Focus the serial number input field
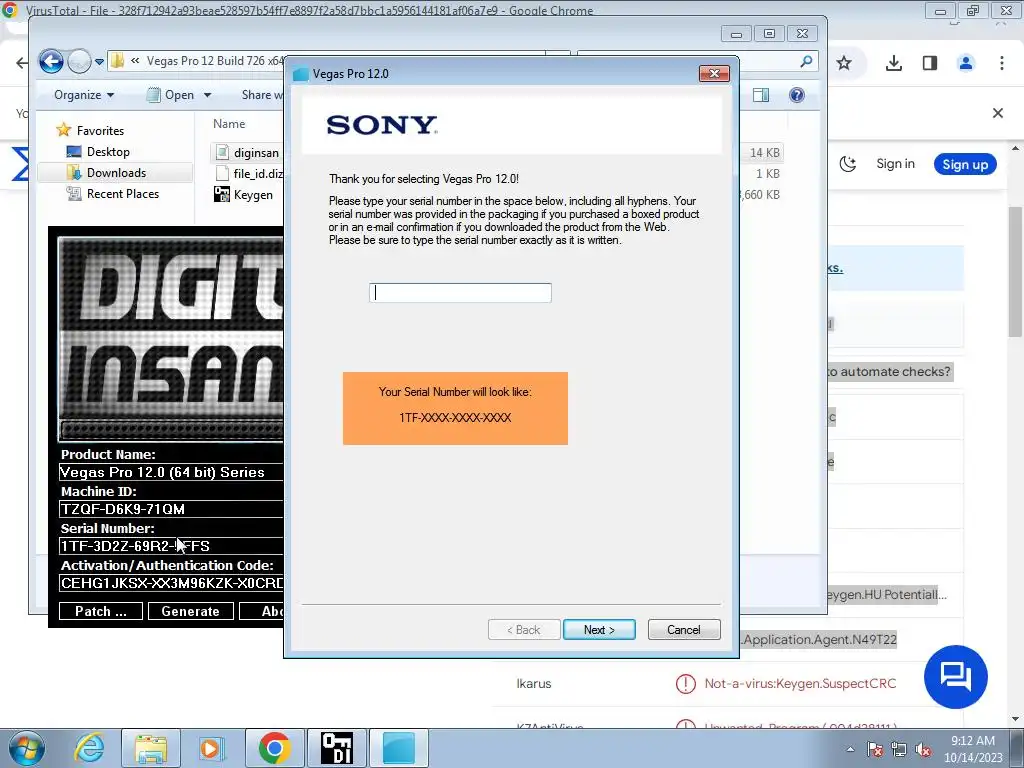Viewport: 1024px width, 768px height. coord(460,293)
